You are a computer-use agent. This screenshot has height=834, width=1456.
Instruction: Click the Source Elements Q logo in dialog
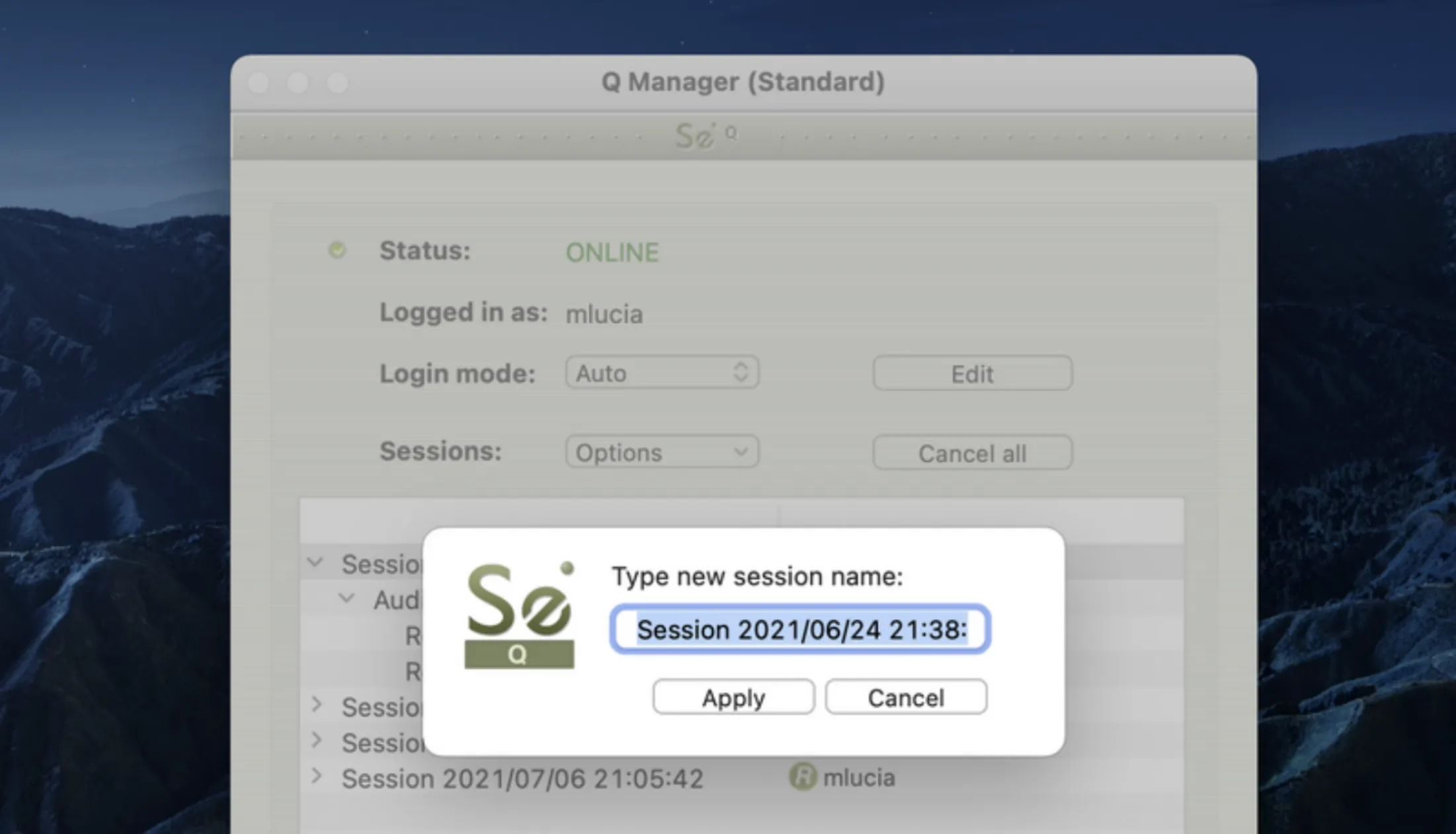(x=520, y=615)
